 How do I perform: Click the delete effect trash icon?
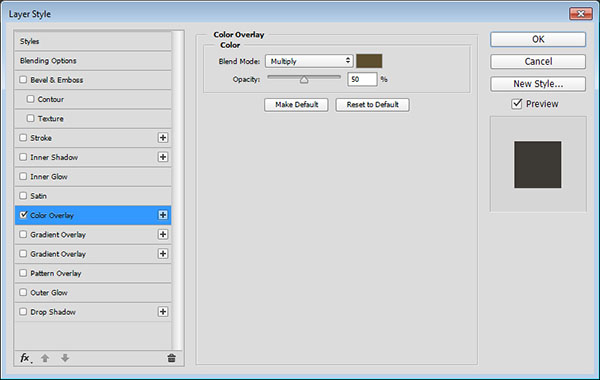(171, 358)
